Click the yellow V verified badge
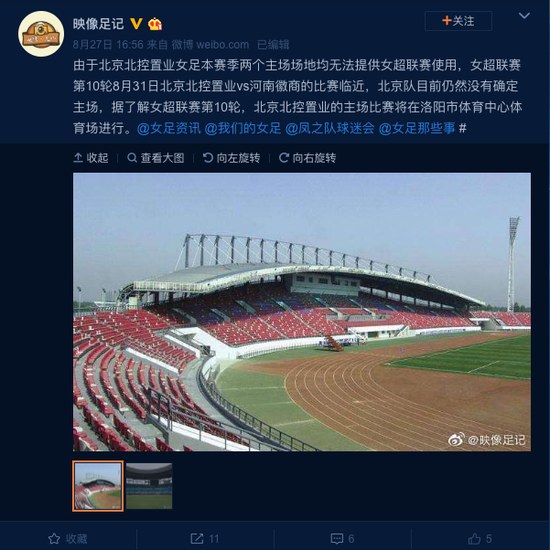The image size is (550, 550). click(136, 24)
